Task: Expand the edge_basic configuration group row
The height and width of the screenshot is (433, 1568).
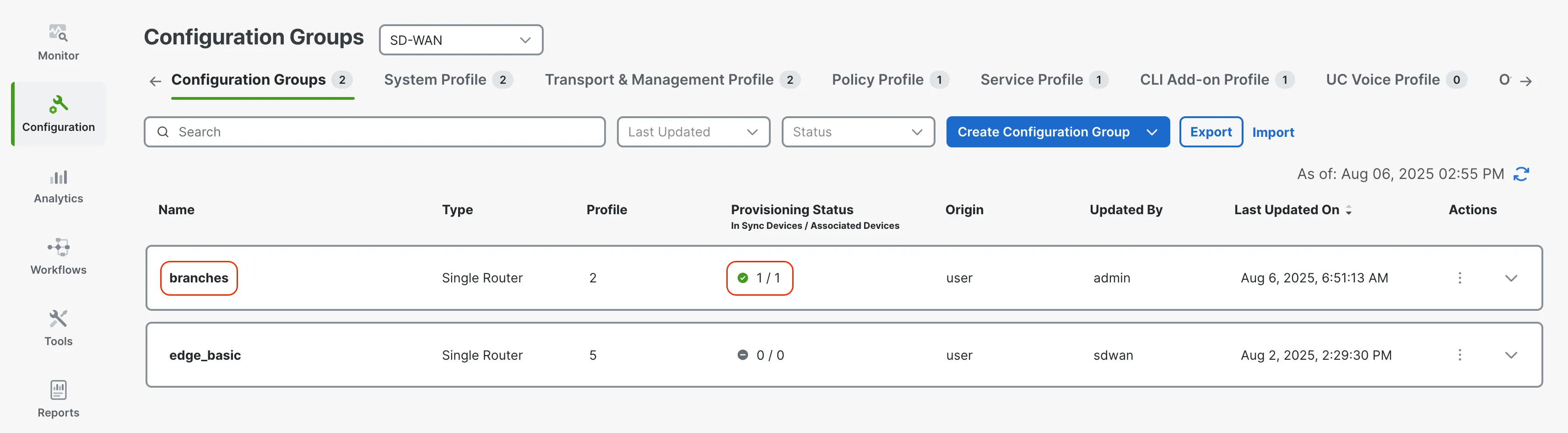Action: pos(1511,355)
